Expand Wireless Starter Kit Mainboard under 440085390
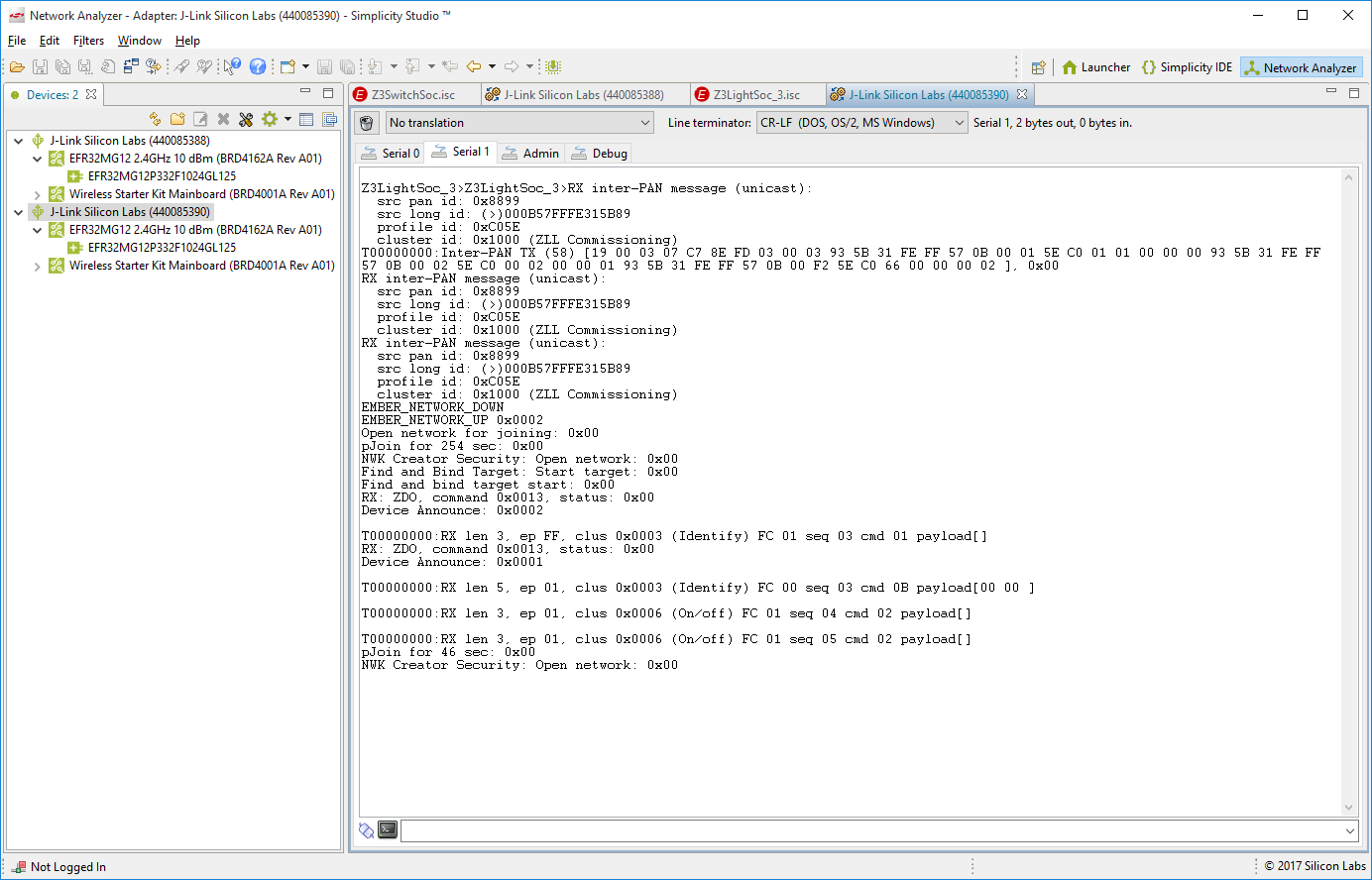 tap(38, 266)
